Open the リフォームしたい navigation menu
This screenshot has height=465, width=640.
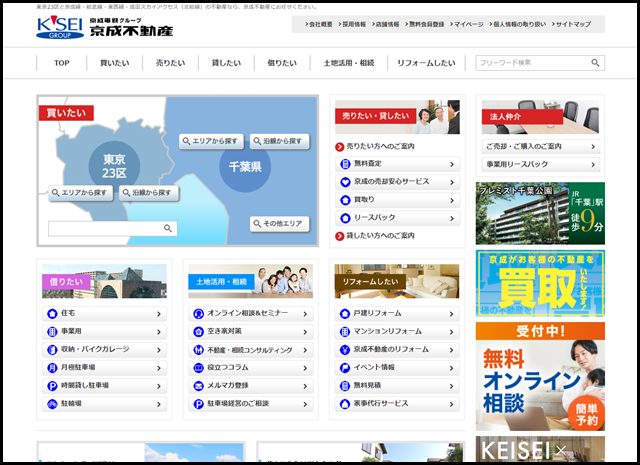point(426,63)
